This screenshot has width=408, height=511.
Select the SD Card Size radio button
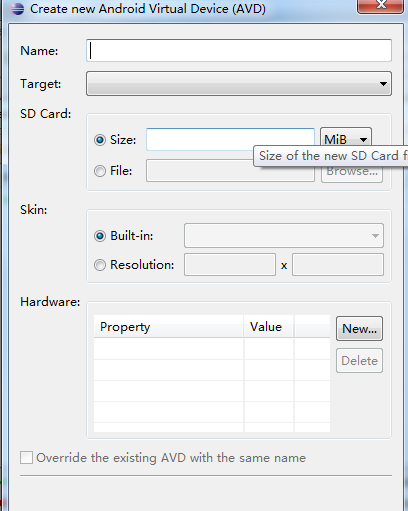100,140
